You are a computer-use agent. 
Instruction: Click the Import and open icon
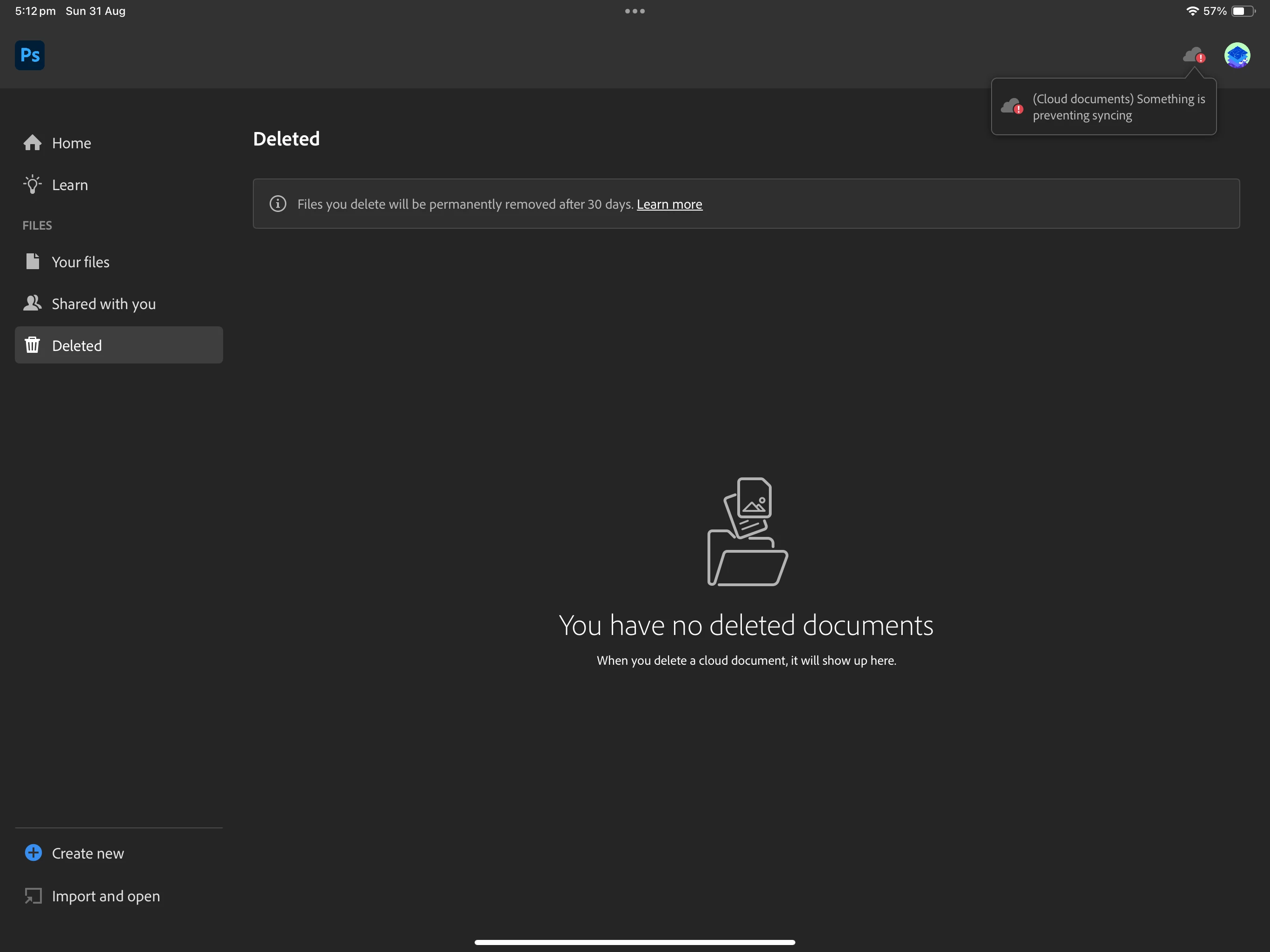33,896
